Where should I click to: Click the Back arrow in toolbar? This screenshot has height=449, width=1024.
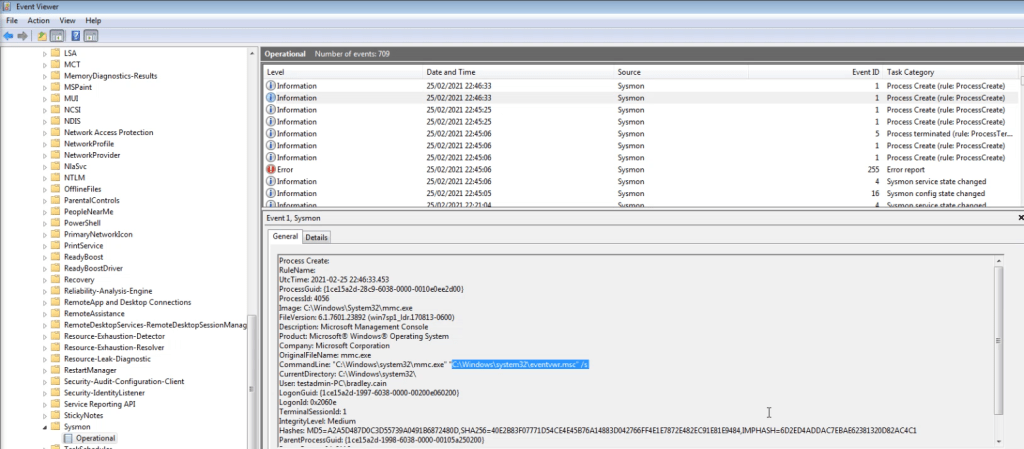point(9,35)
